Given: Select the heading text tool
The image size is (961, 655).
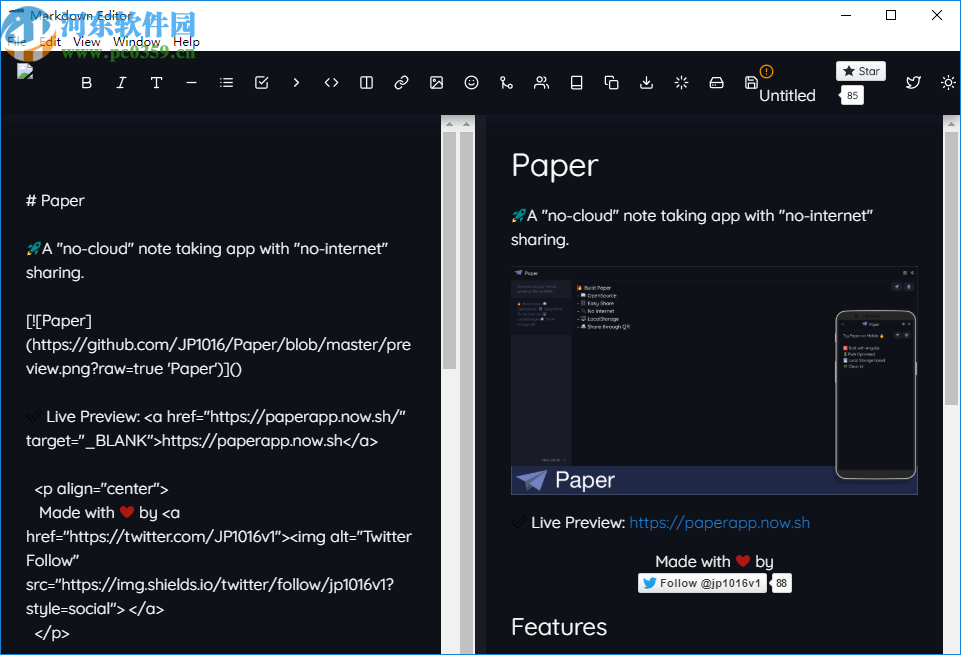Looking at the screenshot, I should [156, 82].
